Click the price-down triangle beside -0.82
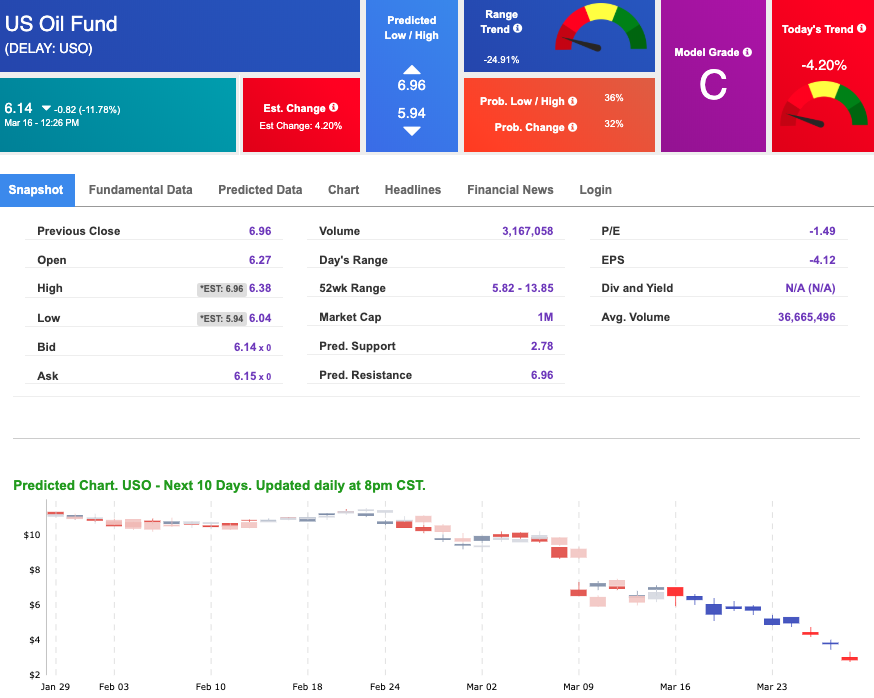This screenshot has width=874, height=698. click(46, 108)
